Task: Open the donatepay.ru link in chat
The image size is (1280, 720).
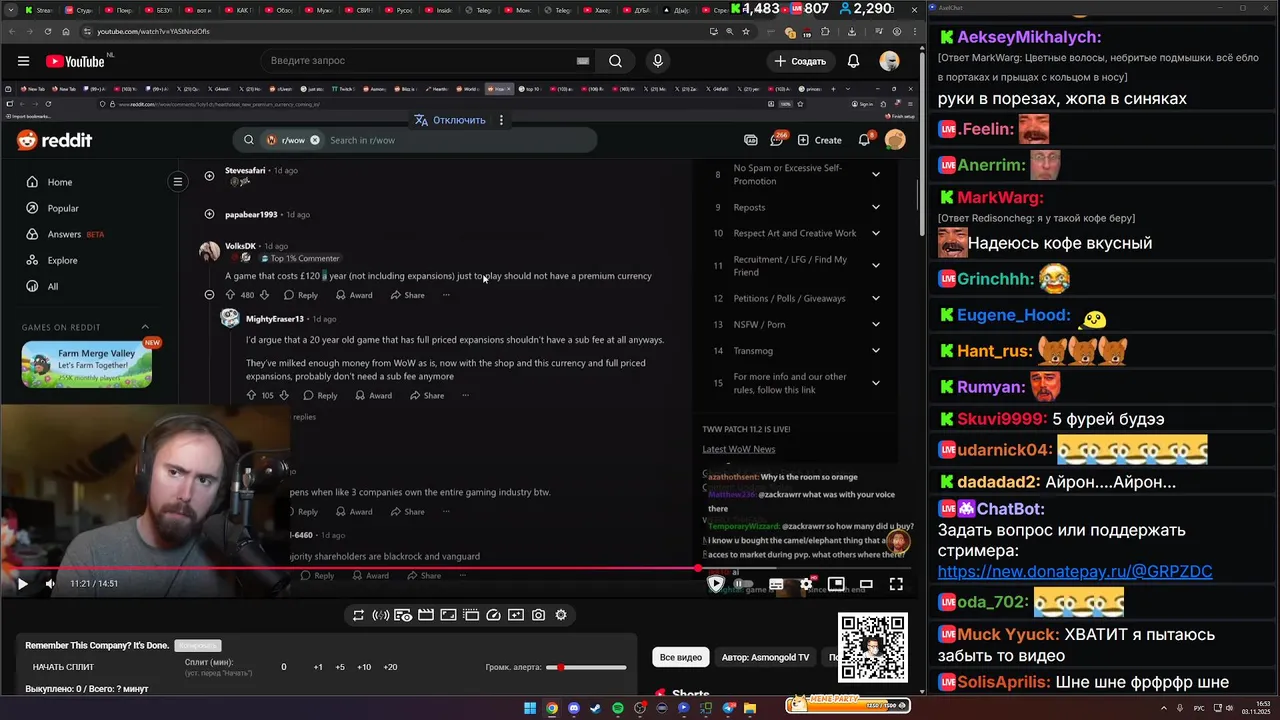Action: coord(1075,572)
